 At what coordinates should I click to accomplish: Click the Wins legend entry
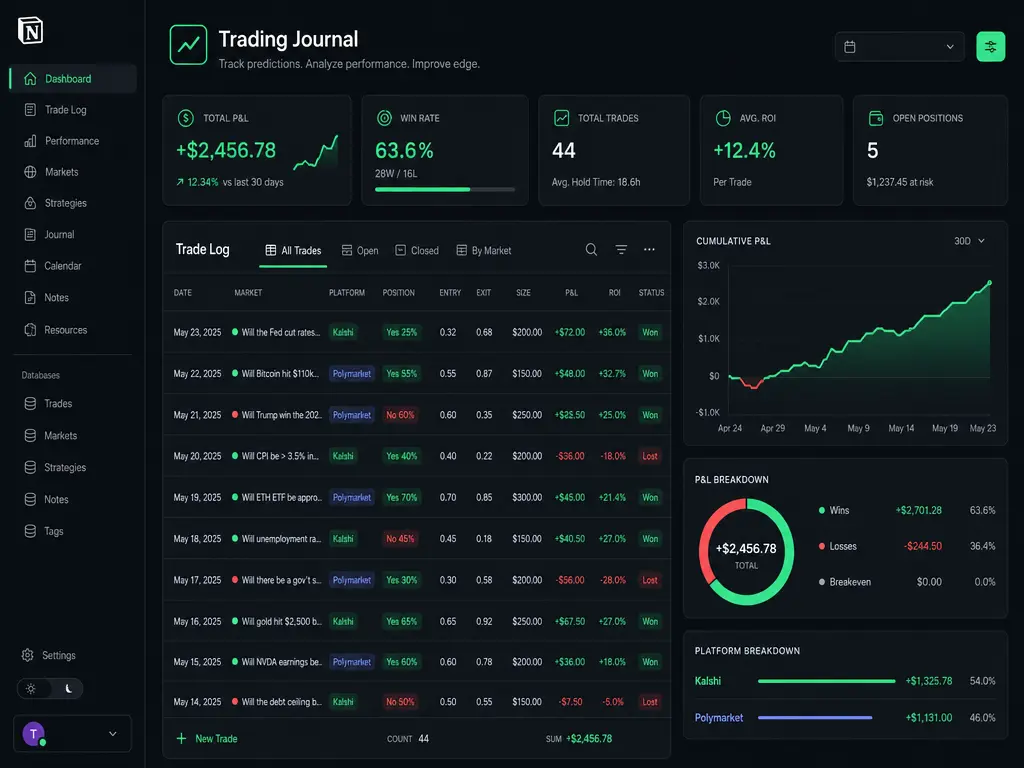907,510
